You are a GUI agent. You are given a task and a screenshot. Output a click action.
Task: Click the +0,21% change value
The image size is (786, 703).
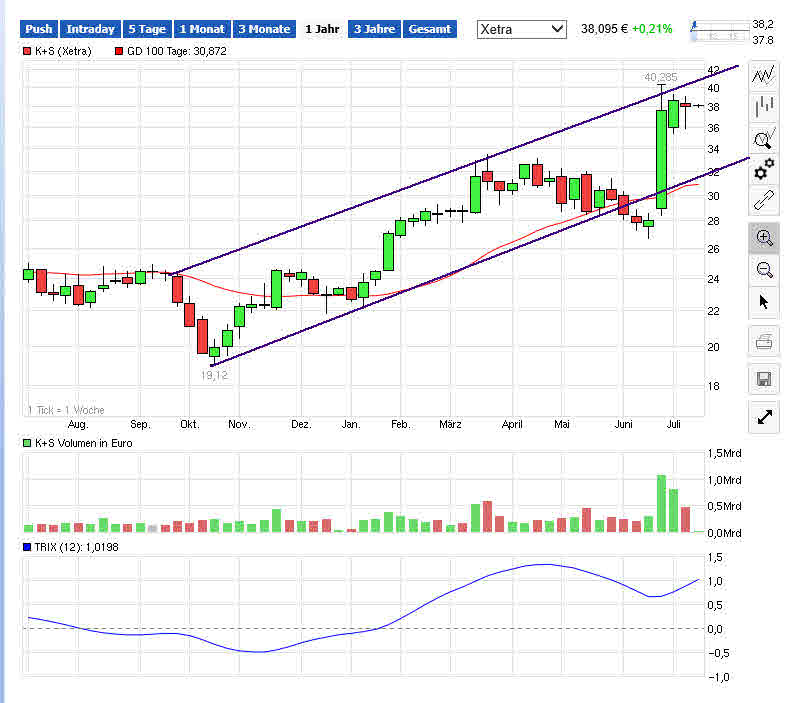point(652,29)
